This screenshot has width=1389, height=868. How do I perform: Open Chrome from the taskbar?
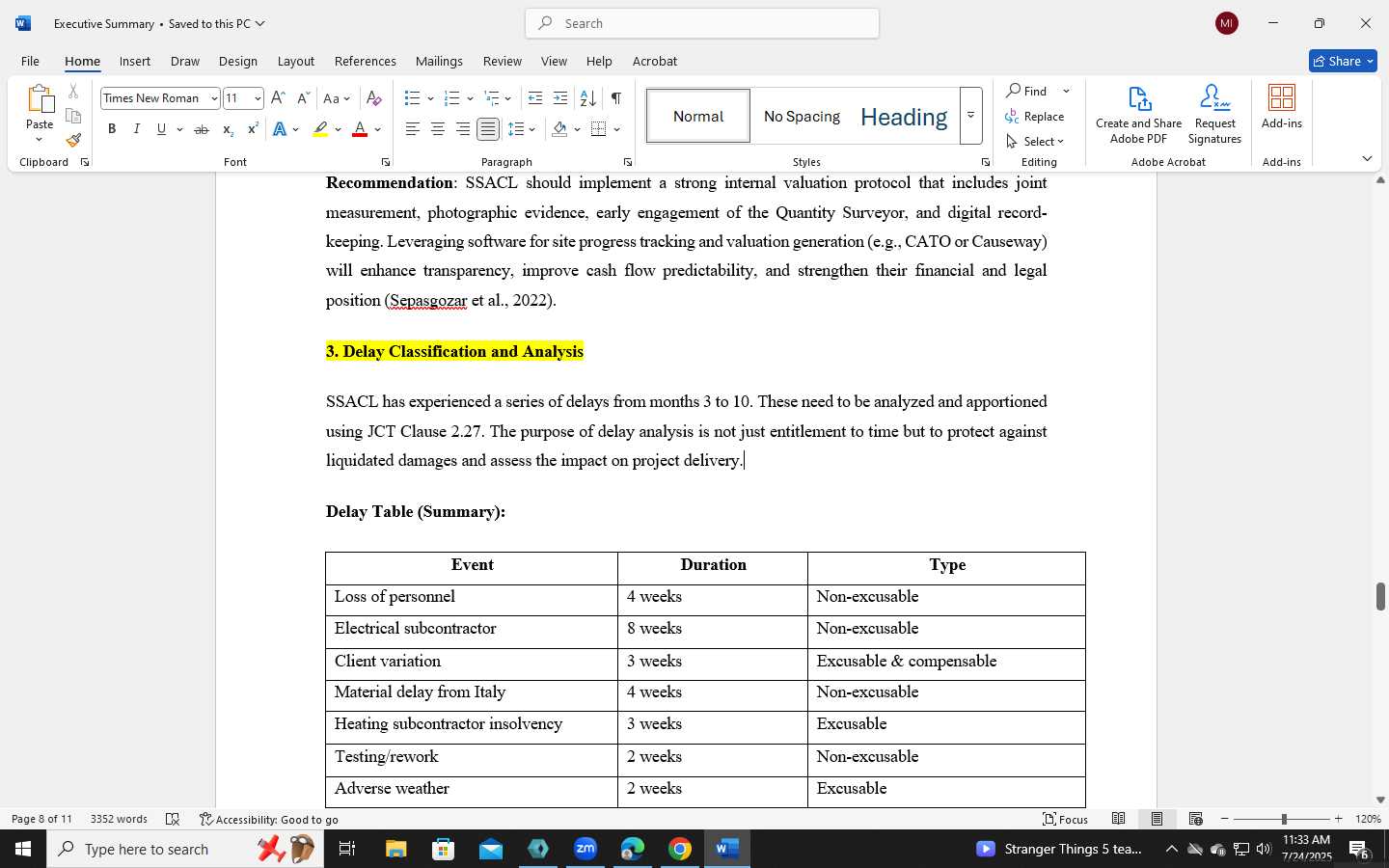tap(680, 849)
